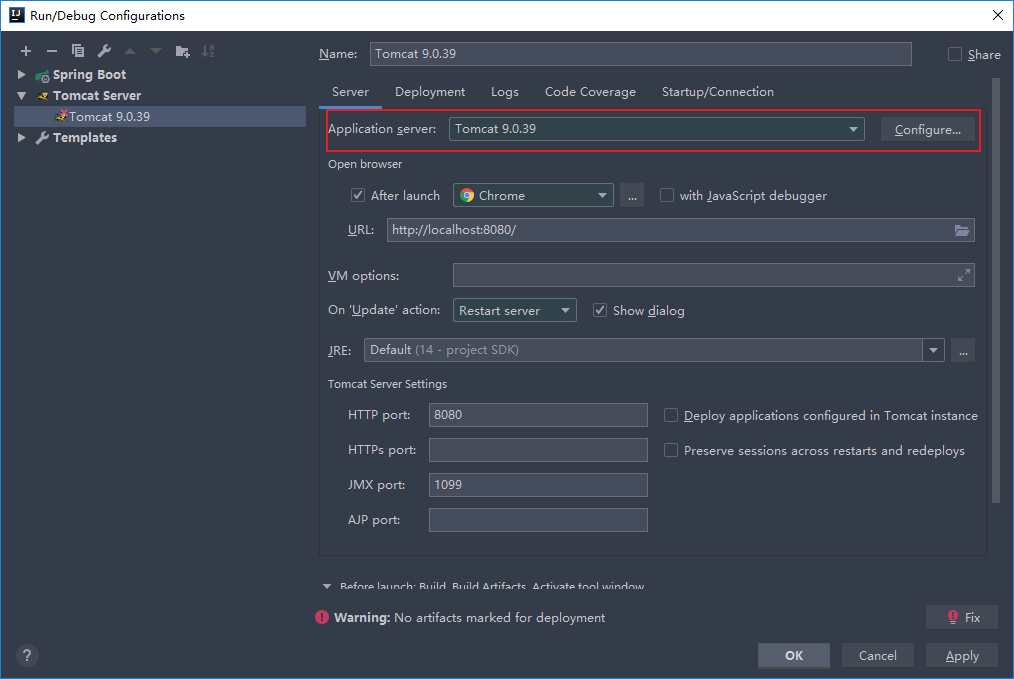The width and height of the screenshot is (1014, 679).
Task: Switch to the Code Coverage tab
Action: (590, 92)
